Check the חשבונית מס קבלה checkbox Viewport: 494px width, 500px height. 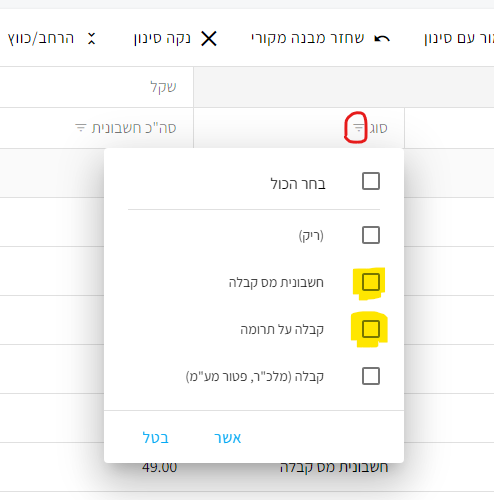click(371, 282)
